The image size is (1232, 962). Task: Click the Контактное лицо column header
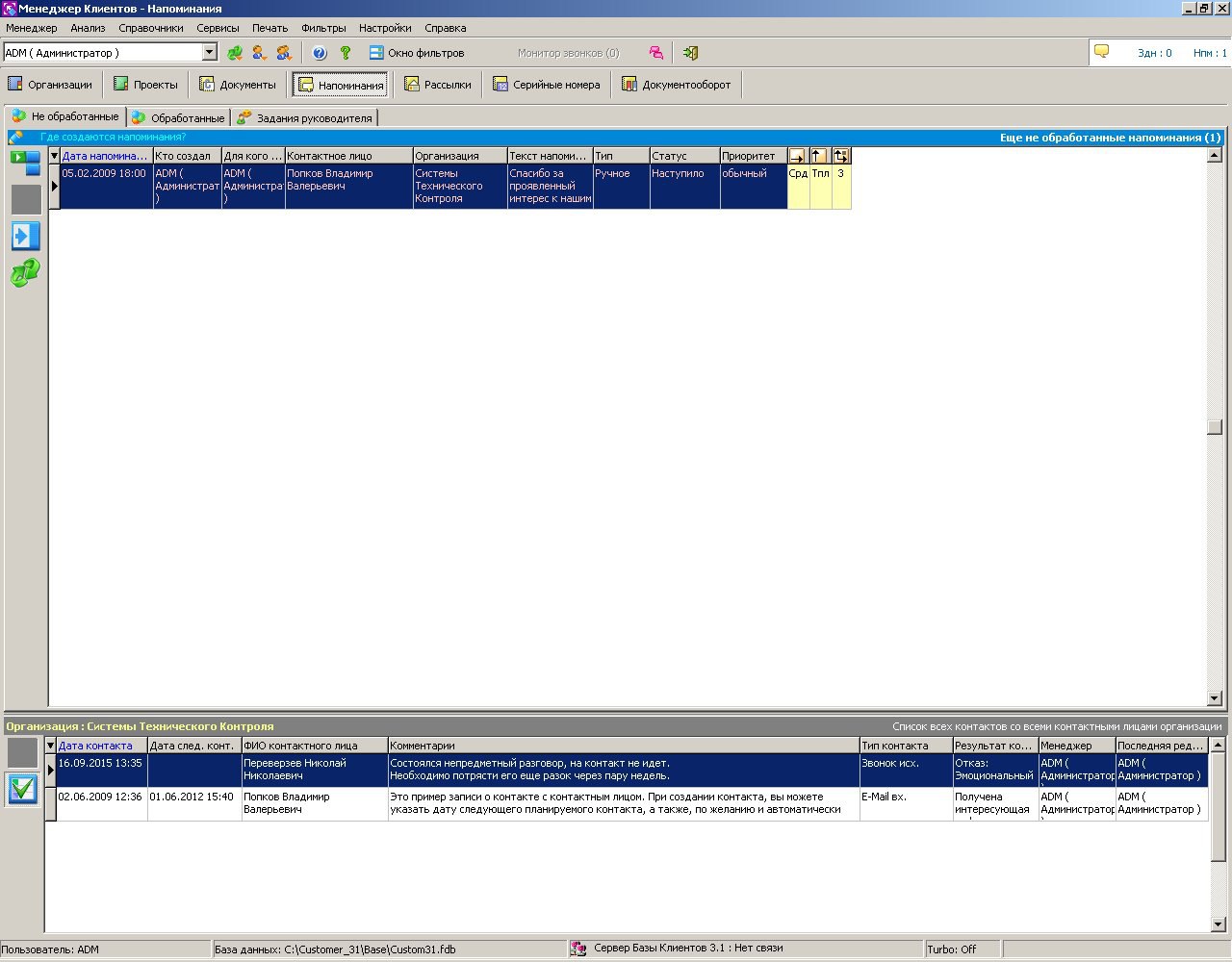click(x=348, y=156)
